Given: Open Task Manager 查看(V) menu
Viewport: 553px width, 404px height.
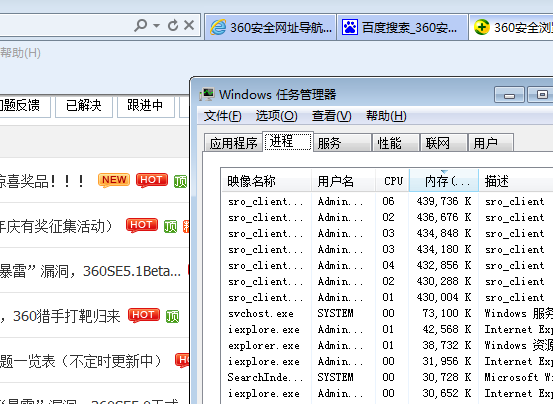Looking at the screenshot, I should point(332,116).
